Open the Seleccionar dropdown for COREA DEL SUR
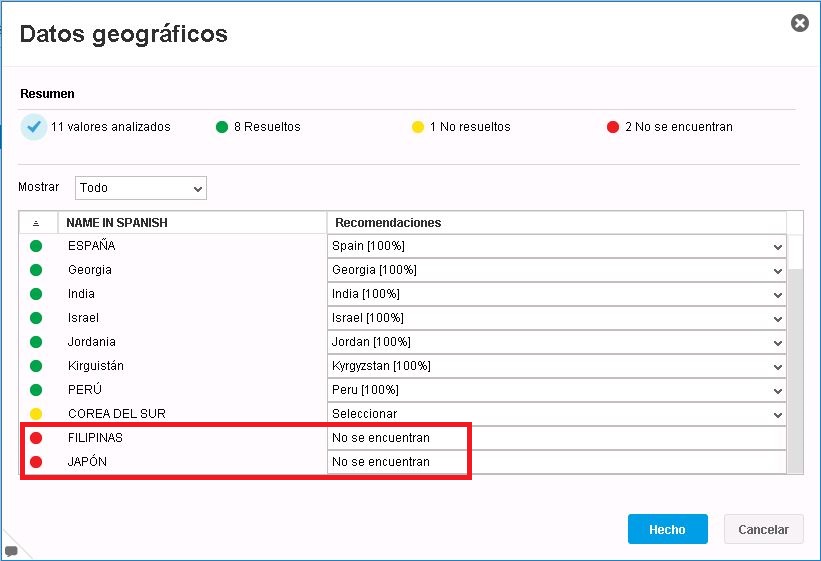This screenshot has height=561, width=821. (557, 414)
